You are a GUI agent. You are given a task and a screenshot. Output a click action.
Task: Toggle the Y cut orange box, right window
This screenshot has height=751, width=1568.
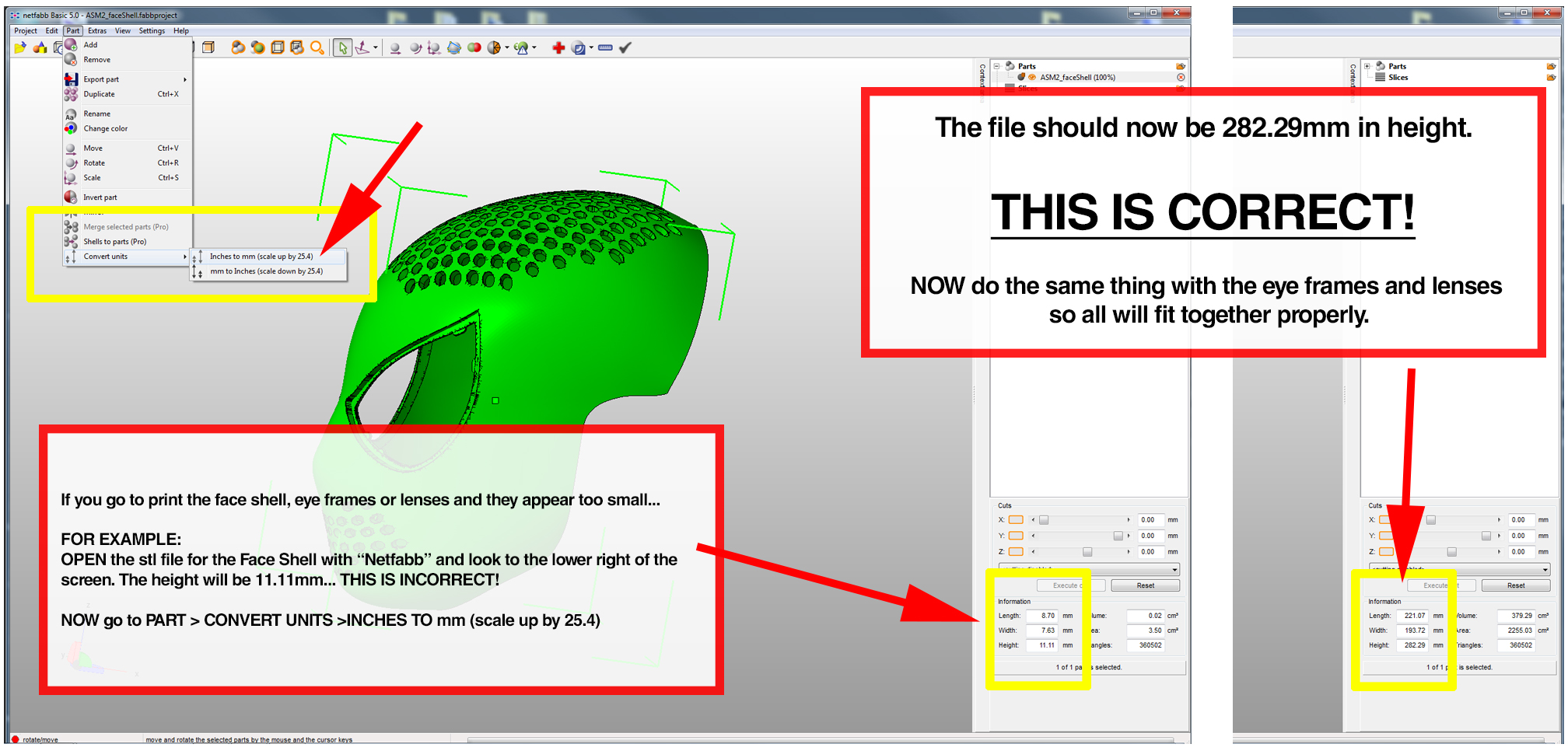[x=1386, y=536]
